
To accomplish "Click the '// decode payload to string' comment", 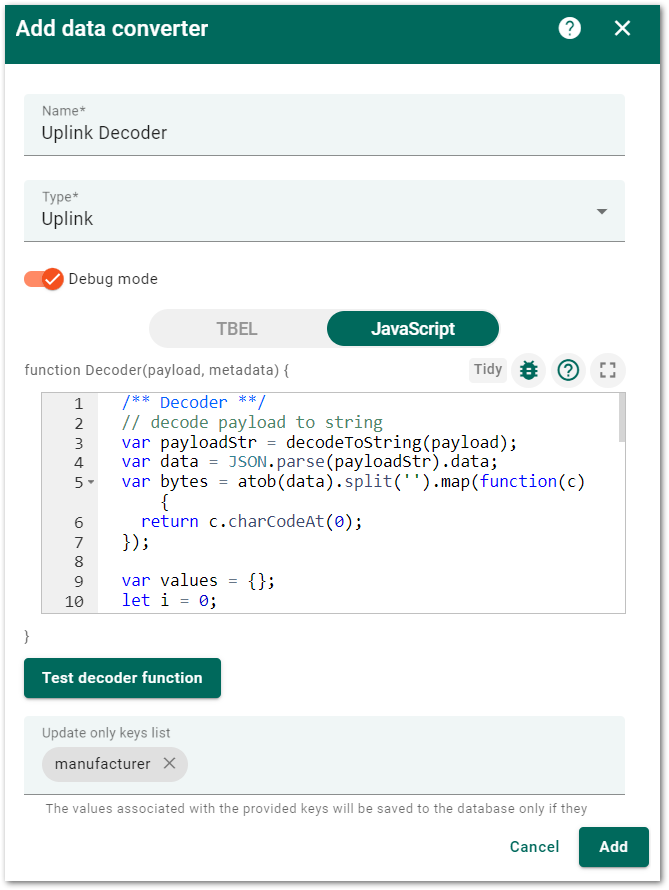I will click(252, 422).
